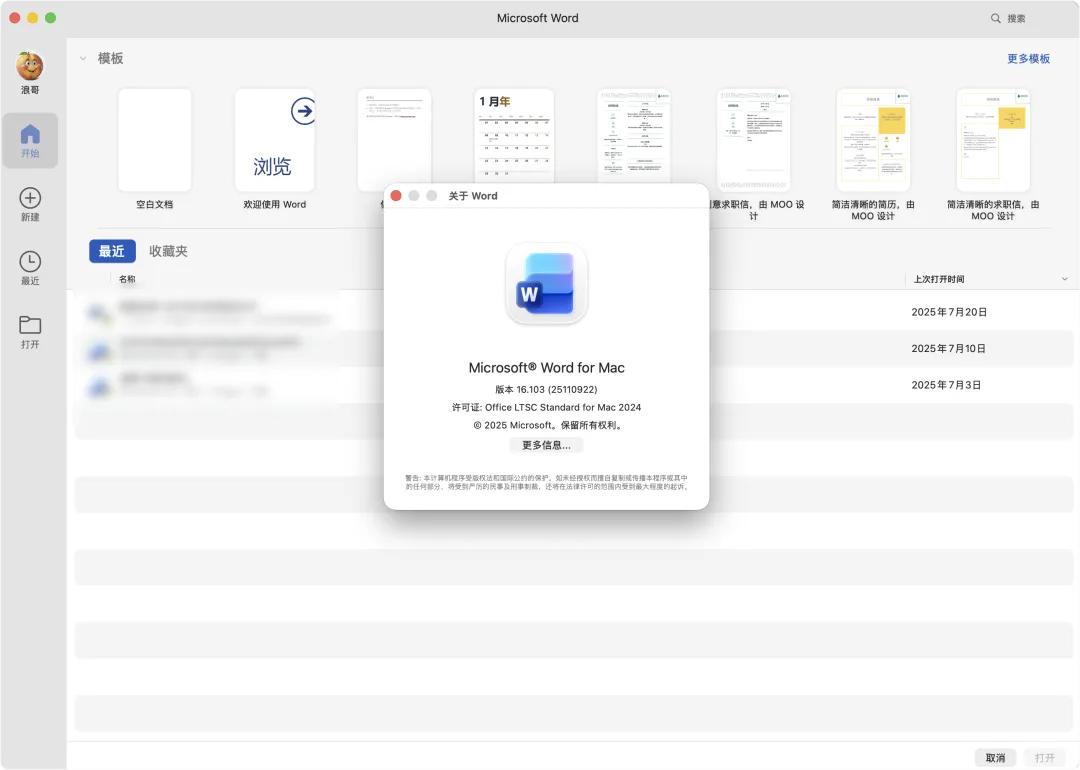The image size is (1080, 770).
Task: Click the Microsoft® Word for Mac heading
Action: 546,368
